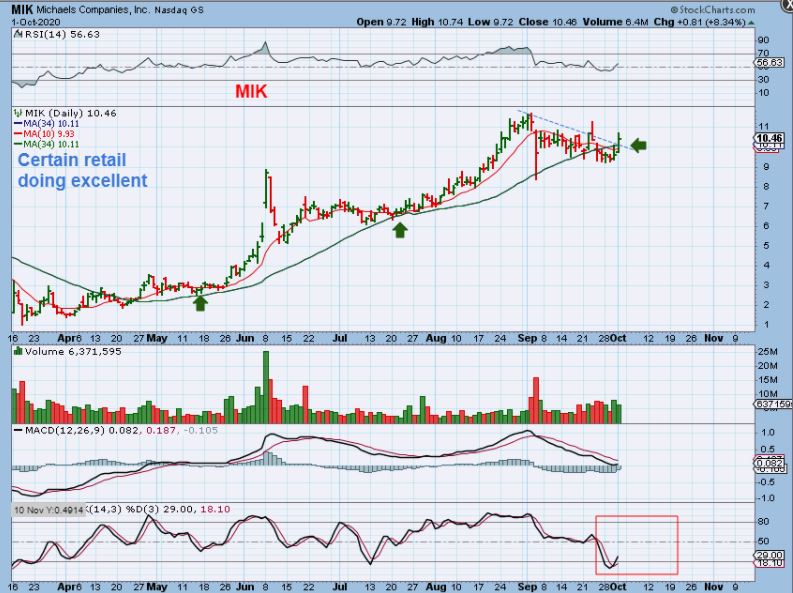
Task: Click the Low 9.72 value
Action: coord(491,22)
